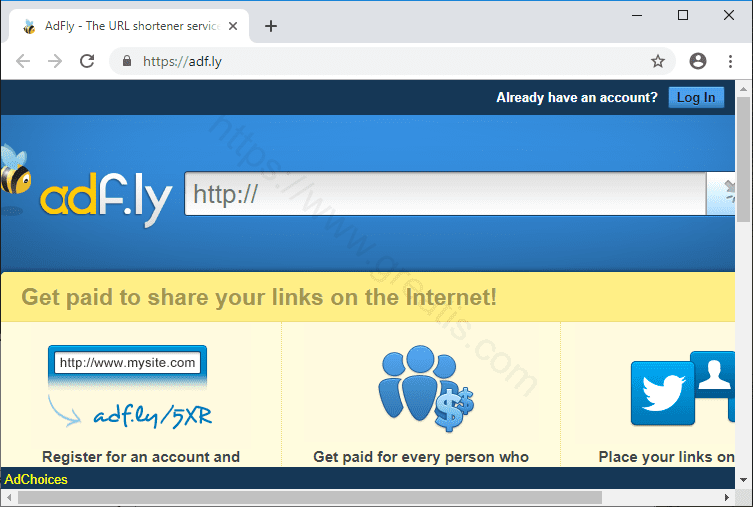Viewport: 753px width, 507px height.
Task: Close the AdFly tab
Action: (x=233, y=26)
